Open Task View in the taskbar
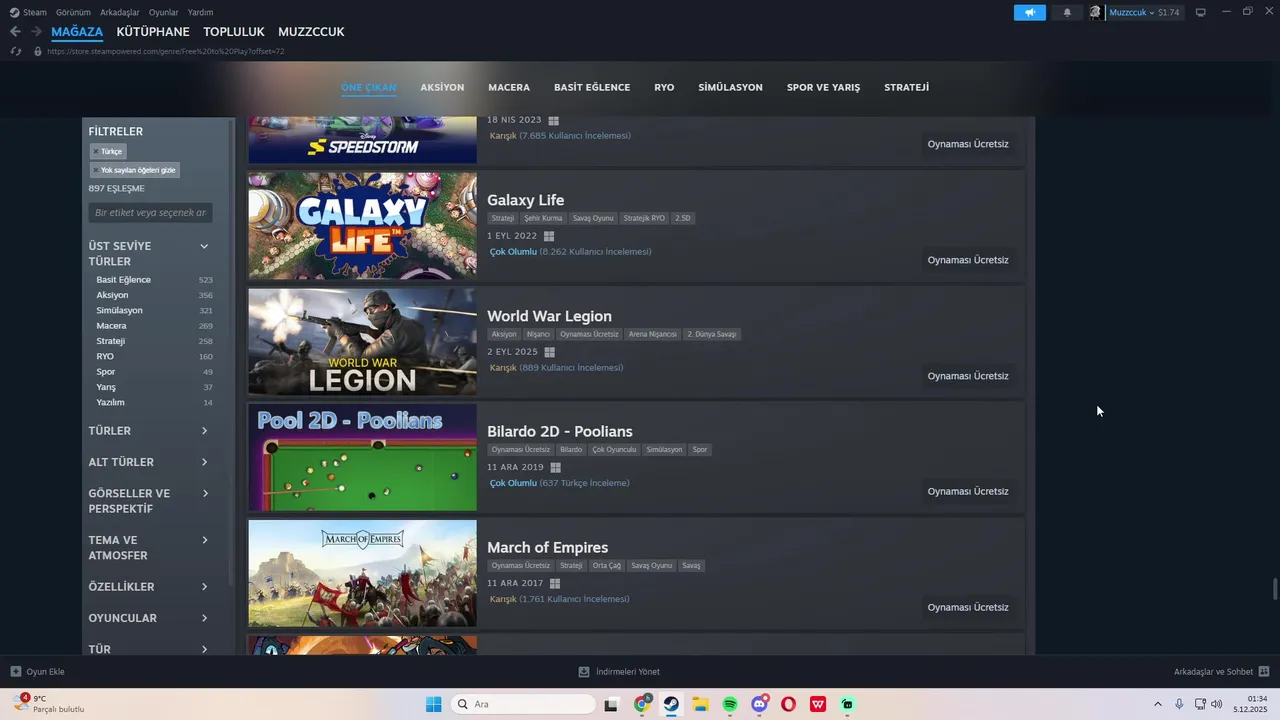 click(x=611, y=704)
